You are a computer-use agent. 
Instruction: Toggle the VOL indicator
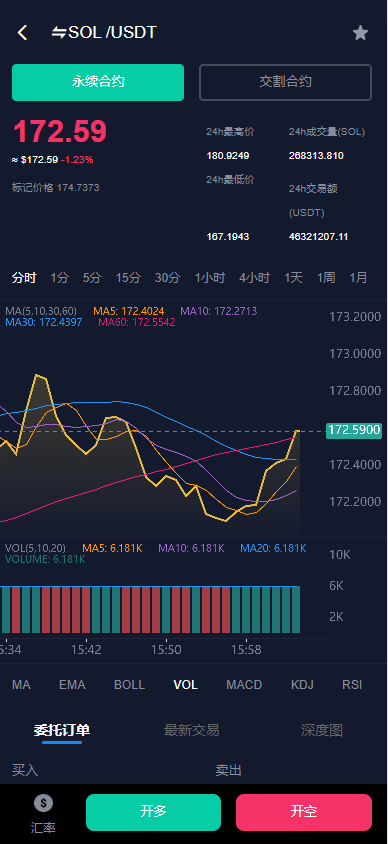pos(186,685)
